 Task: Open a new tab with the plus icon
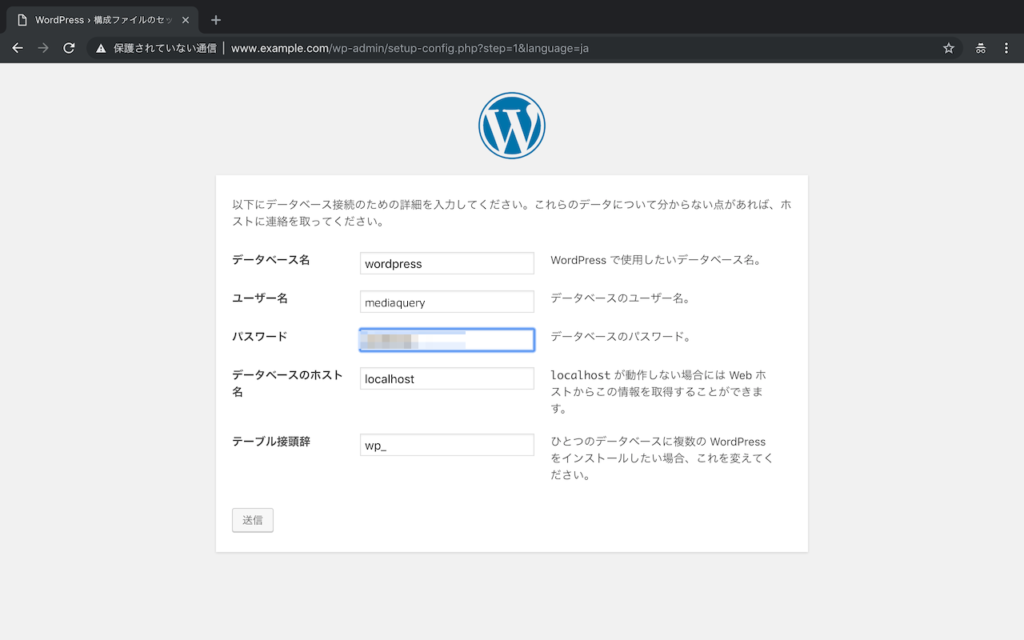(x=216, y=20)
